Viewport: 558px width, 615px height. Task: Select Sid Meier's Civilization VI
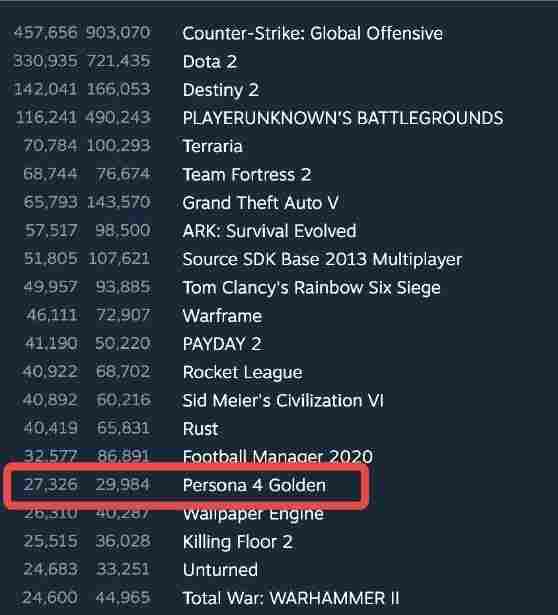click(283, 400)
